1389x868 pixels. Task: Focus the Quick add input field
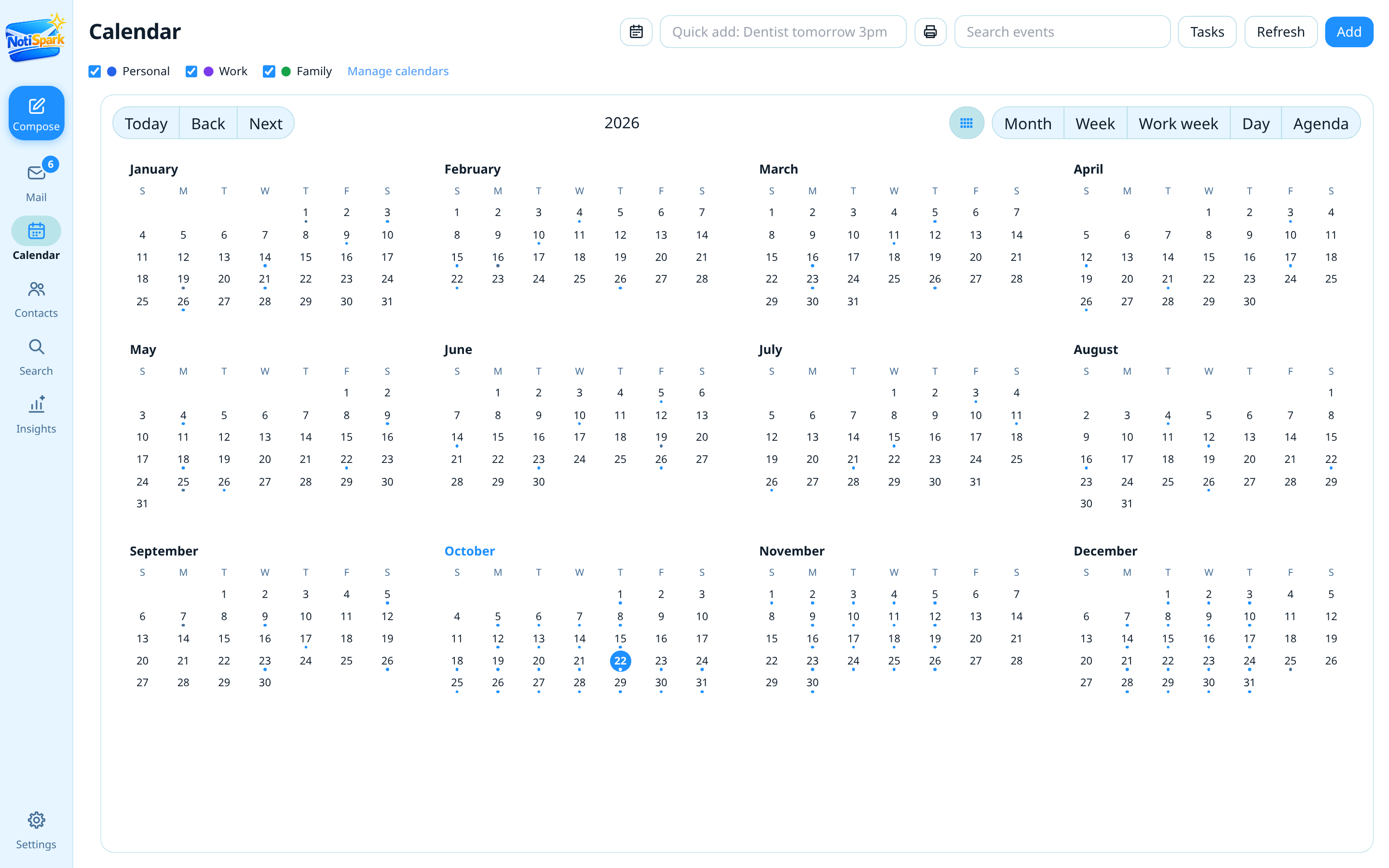click(782, 31)
